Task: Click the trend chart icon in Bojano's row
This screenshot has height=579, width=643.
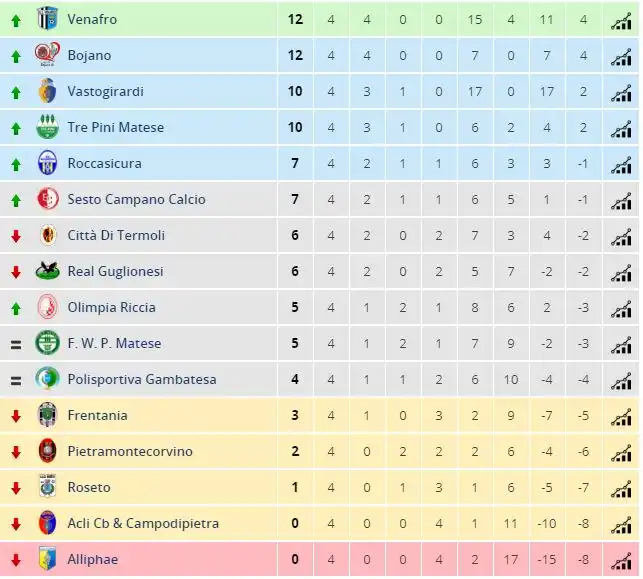Action: coord(621,57)
